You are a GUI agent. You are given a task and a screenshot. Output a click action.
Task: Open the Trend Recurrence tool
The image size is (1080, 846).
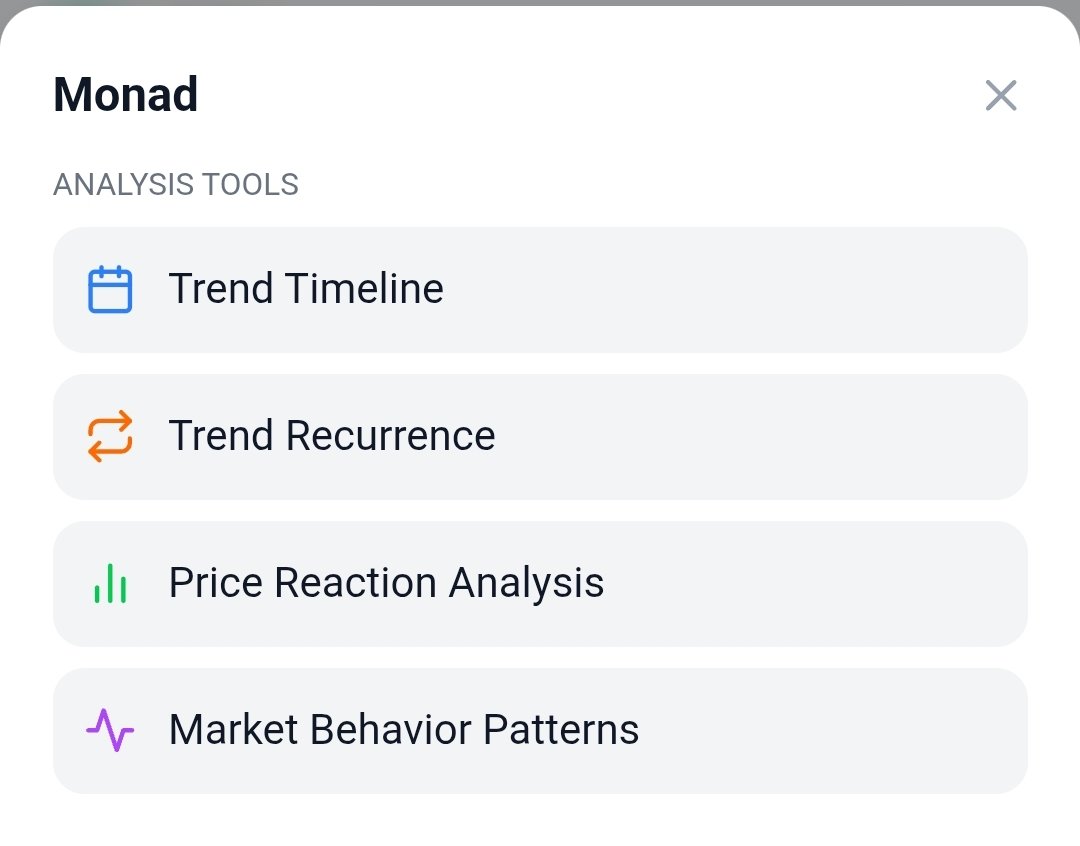[x=540, y=437]
